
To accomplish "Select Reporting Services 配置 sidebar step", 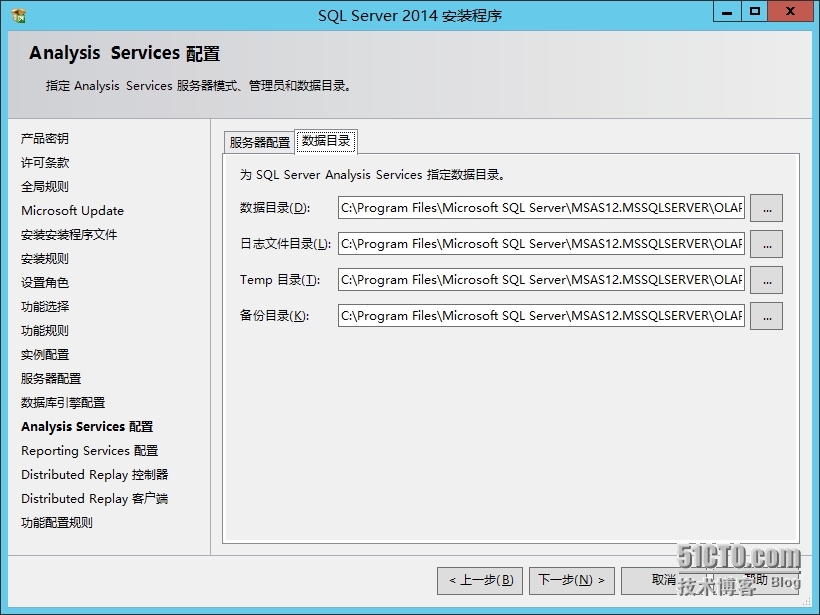I will tap(89, 451).
